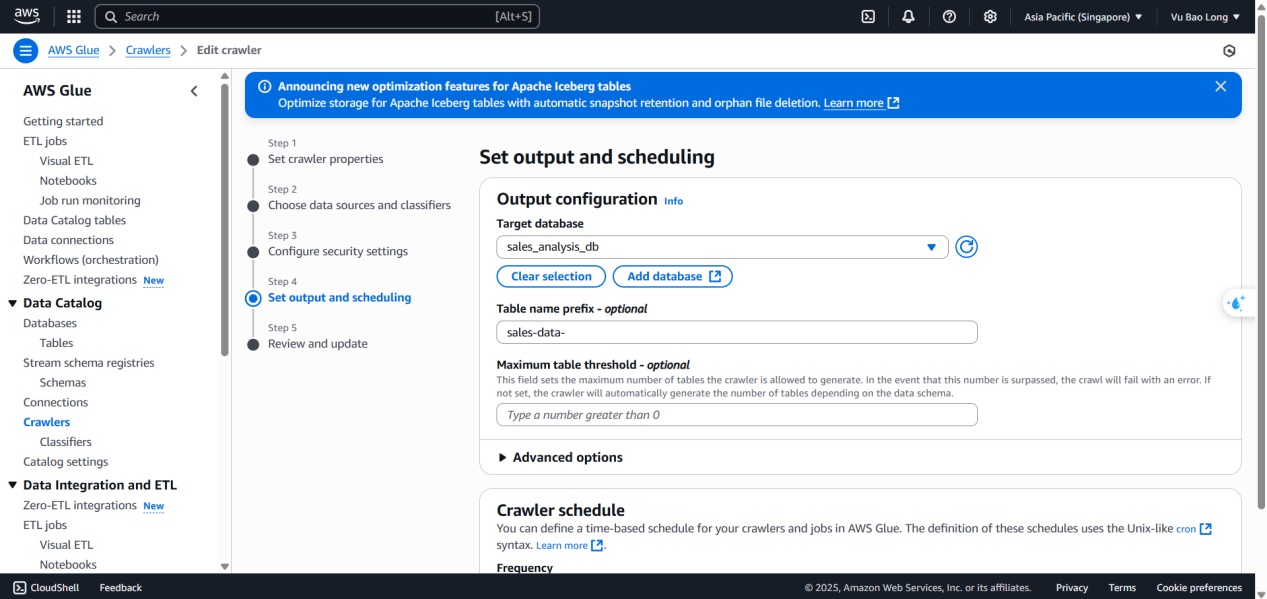Open the Privacy link in the footer
This screenshot has height=599, width=1267.
point(1072,588)
